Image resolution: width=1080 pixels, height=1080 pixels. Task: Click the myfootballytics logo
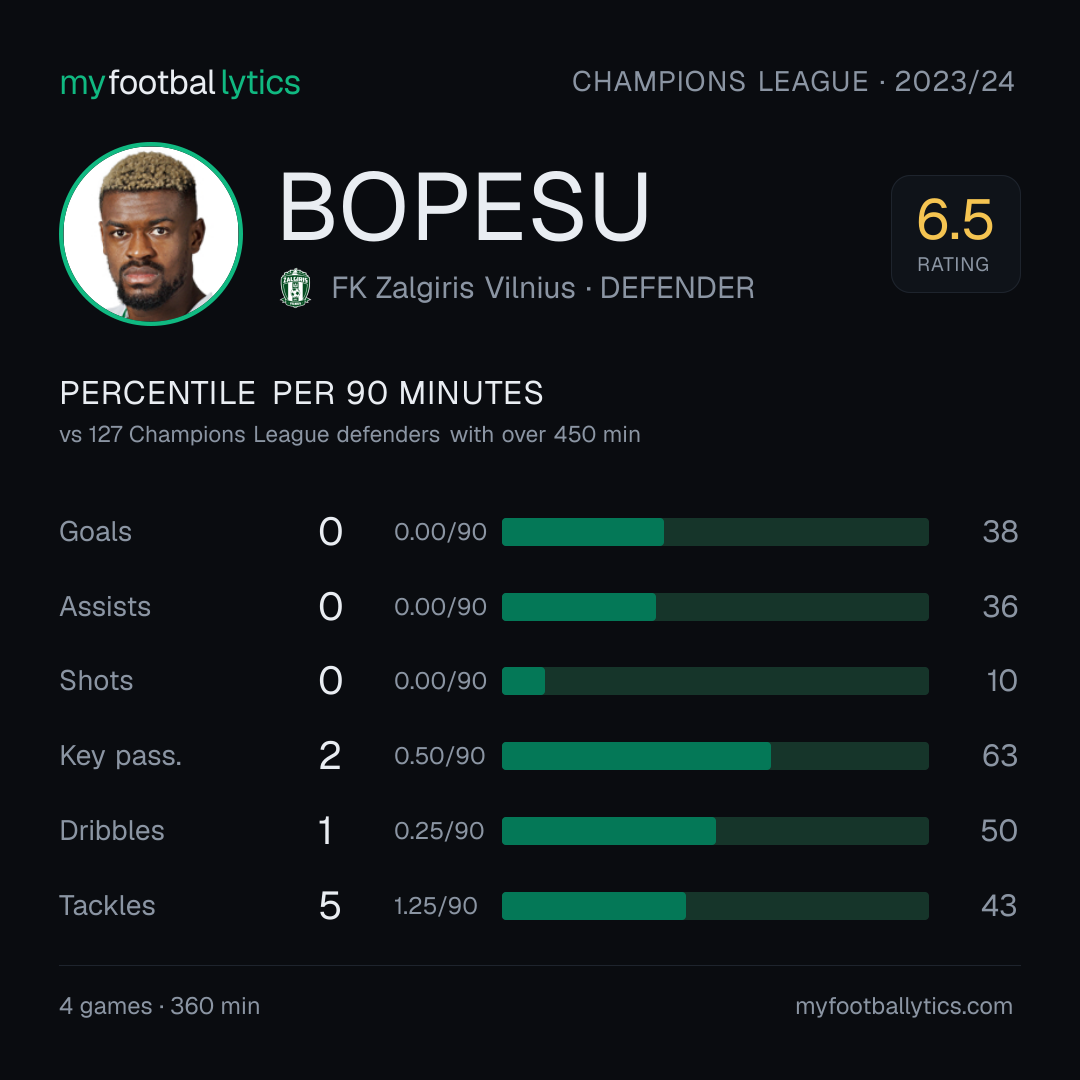coord(180,83)
